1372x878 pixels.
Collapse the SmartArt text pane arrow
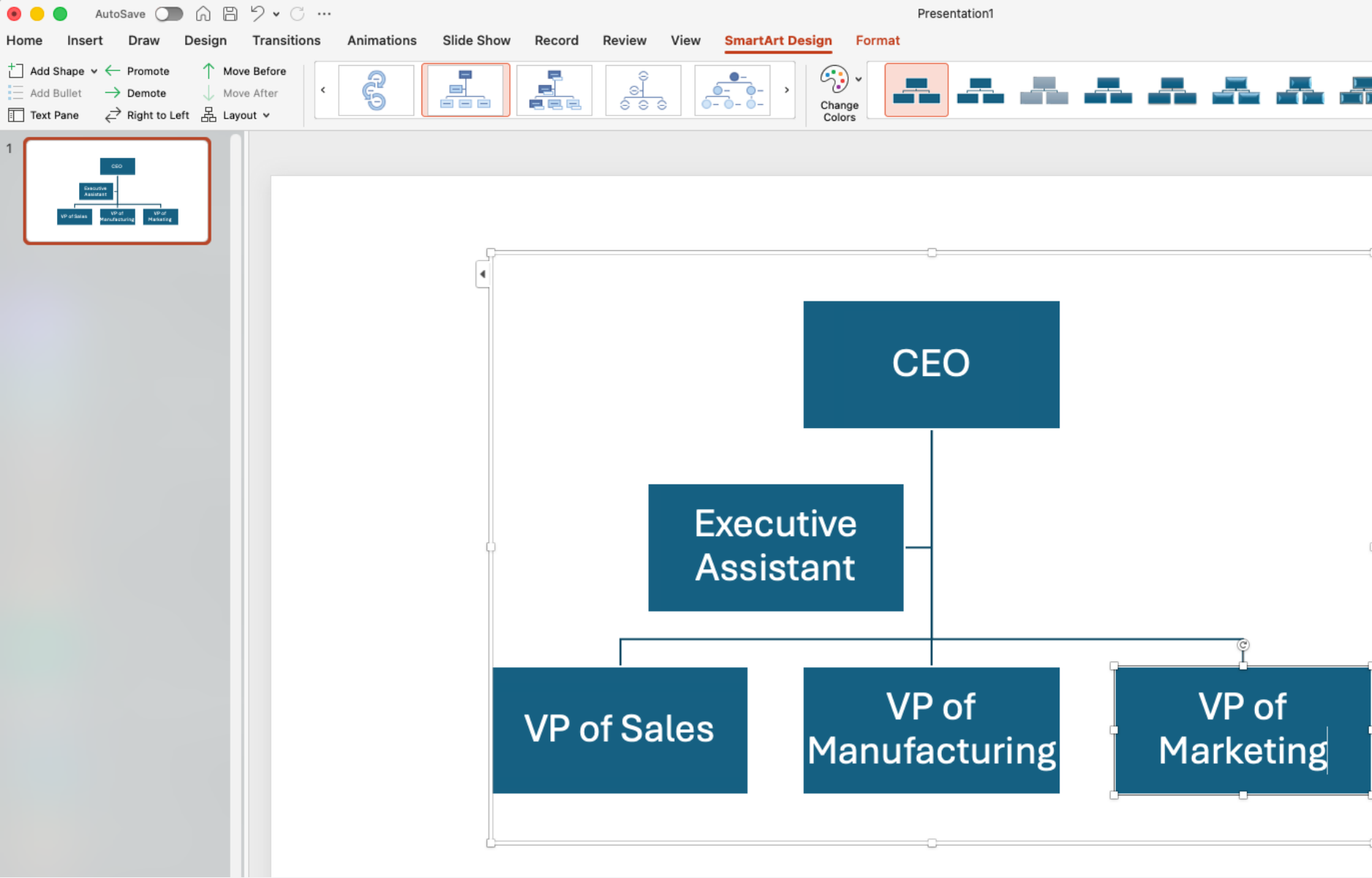(482, 274)
